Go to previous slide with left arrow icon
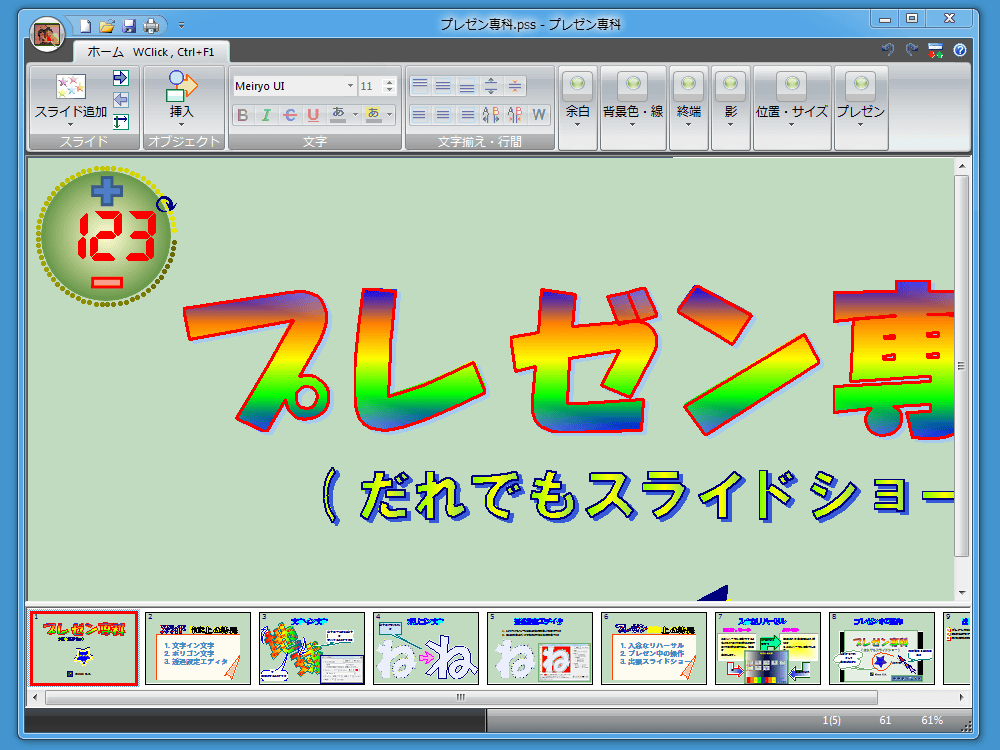The width and height of the screenshot is (1000, 750). [x=121, y=99]
